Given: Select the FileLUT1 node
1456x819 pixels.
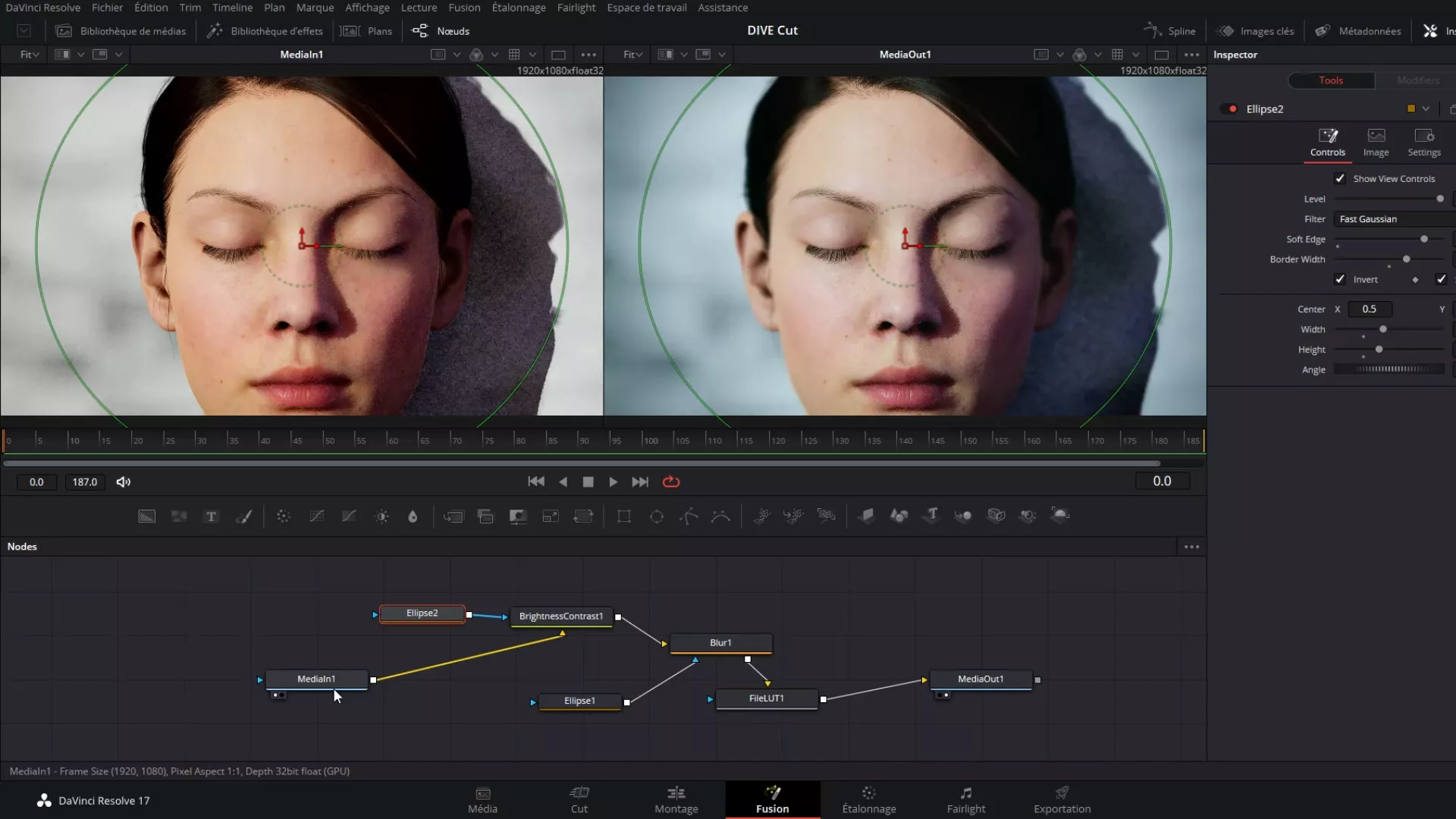Looking at the screenshot, I should (x=767, y=698).
